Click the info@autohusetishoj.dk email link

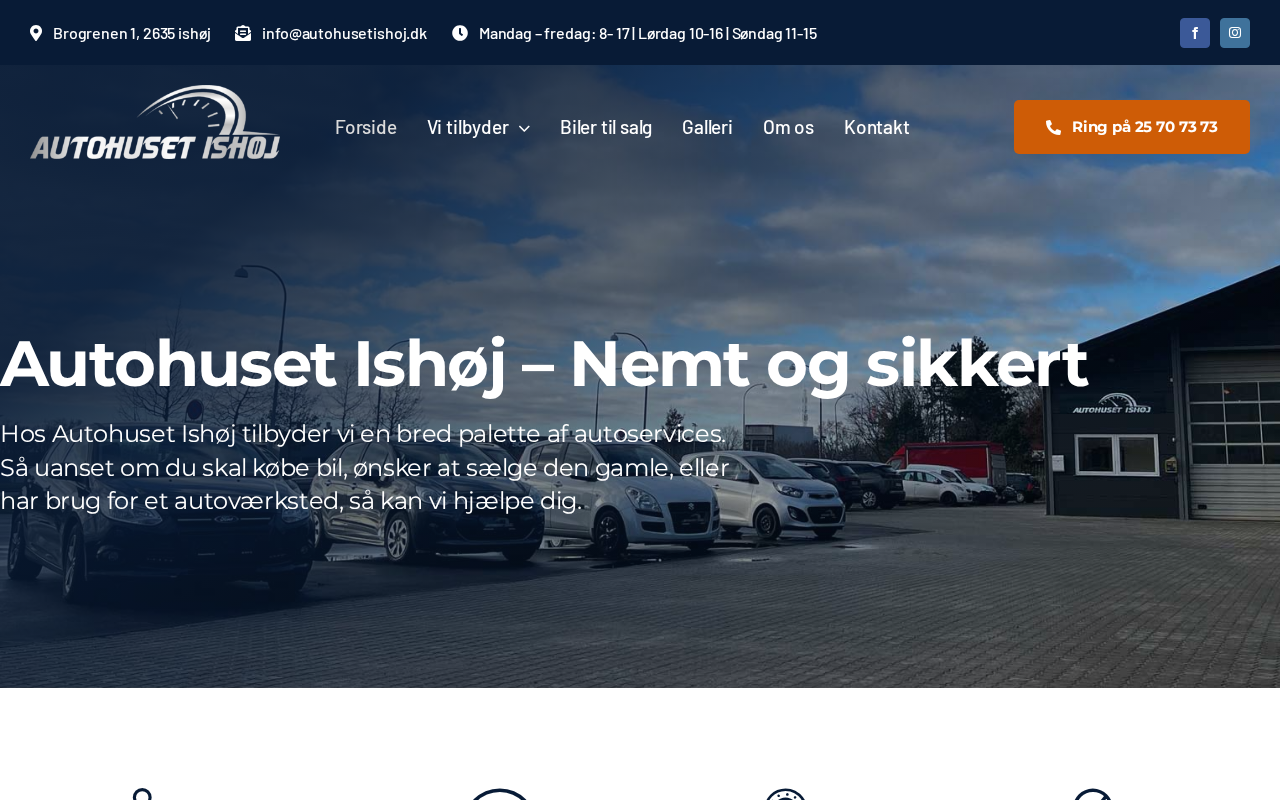344,33
